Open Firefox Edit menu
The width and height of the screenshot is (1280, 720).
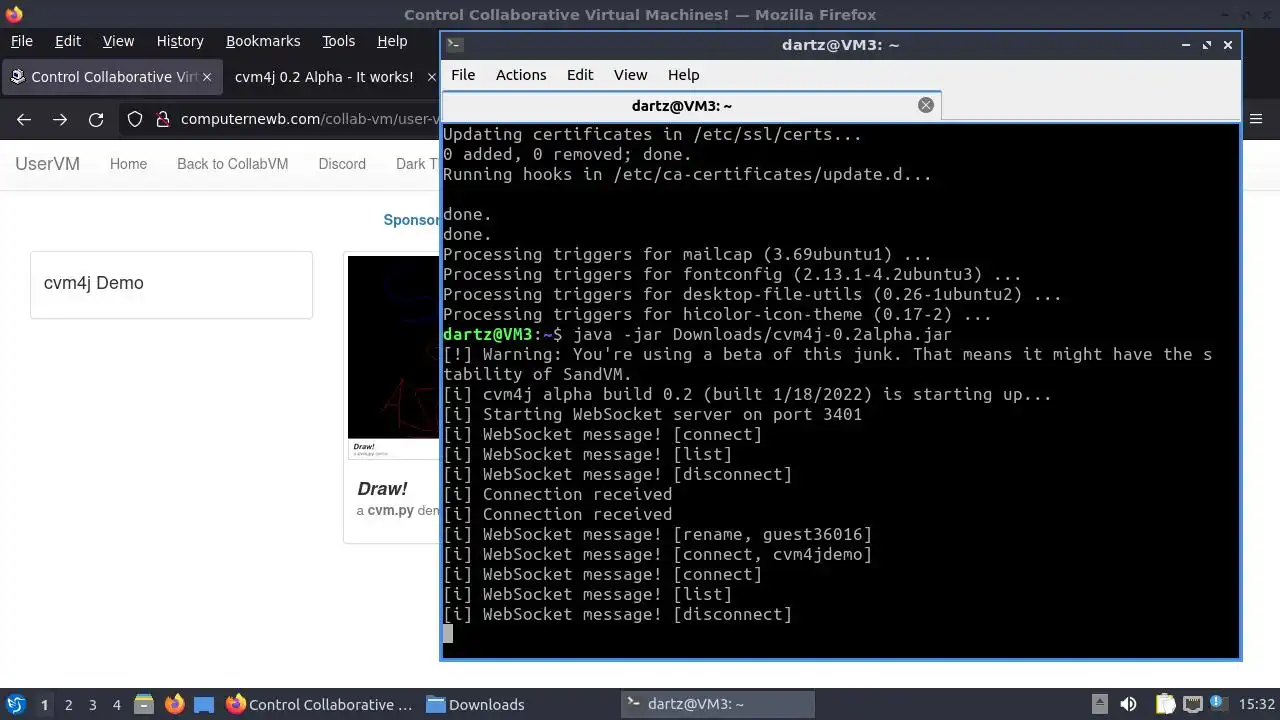click(68, 41)
